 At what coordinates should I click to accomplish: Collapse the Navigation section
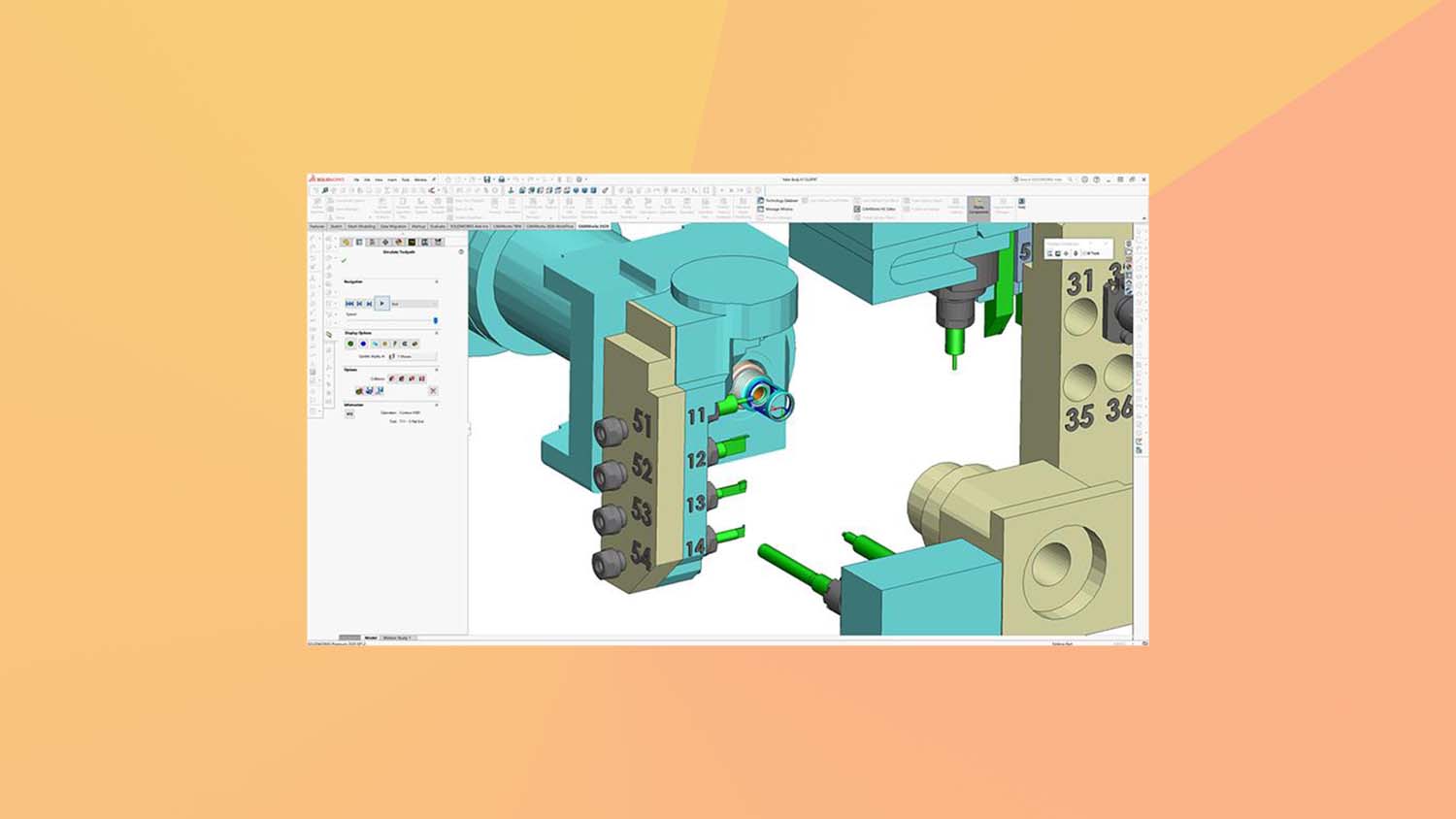tap(436, 282)
